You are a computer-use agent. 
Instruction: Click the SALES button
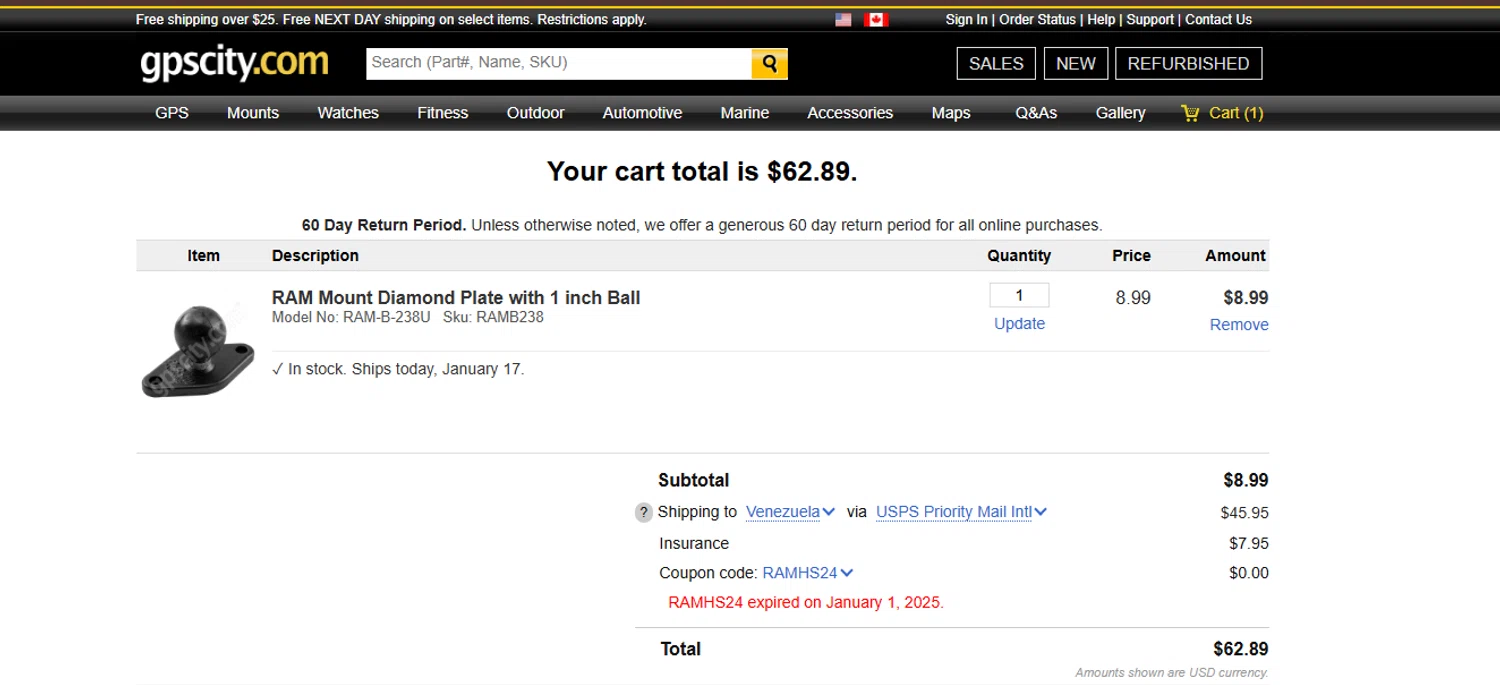[x=996, y=63]
